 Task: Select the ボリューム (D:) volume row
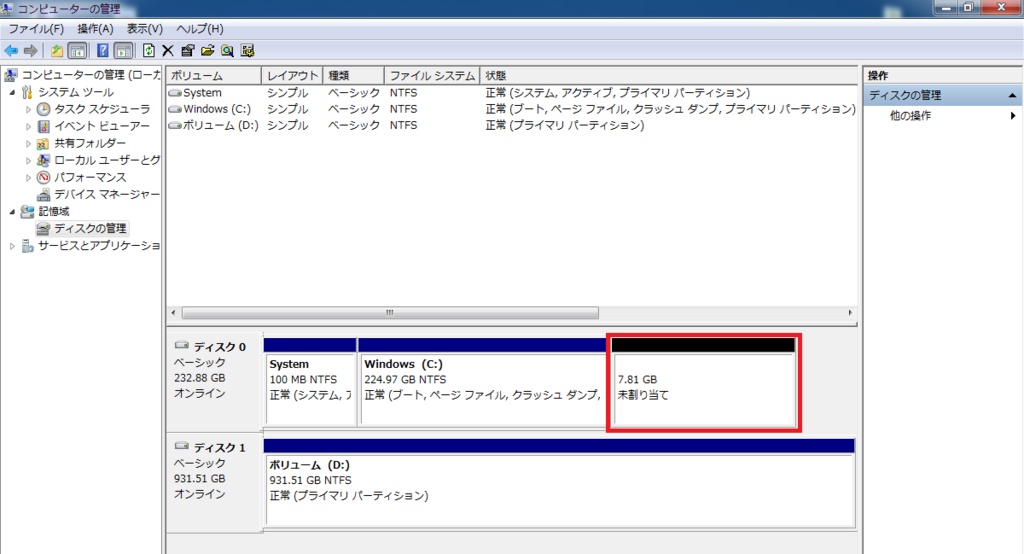click(x=511, y=125)
